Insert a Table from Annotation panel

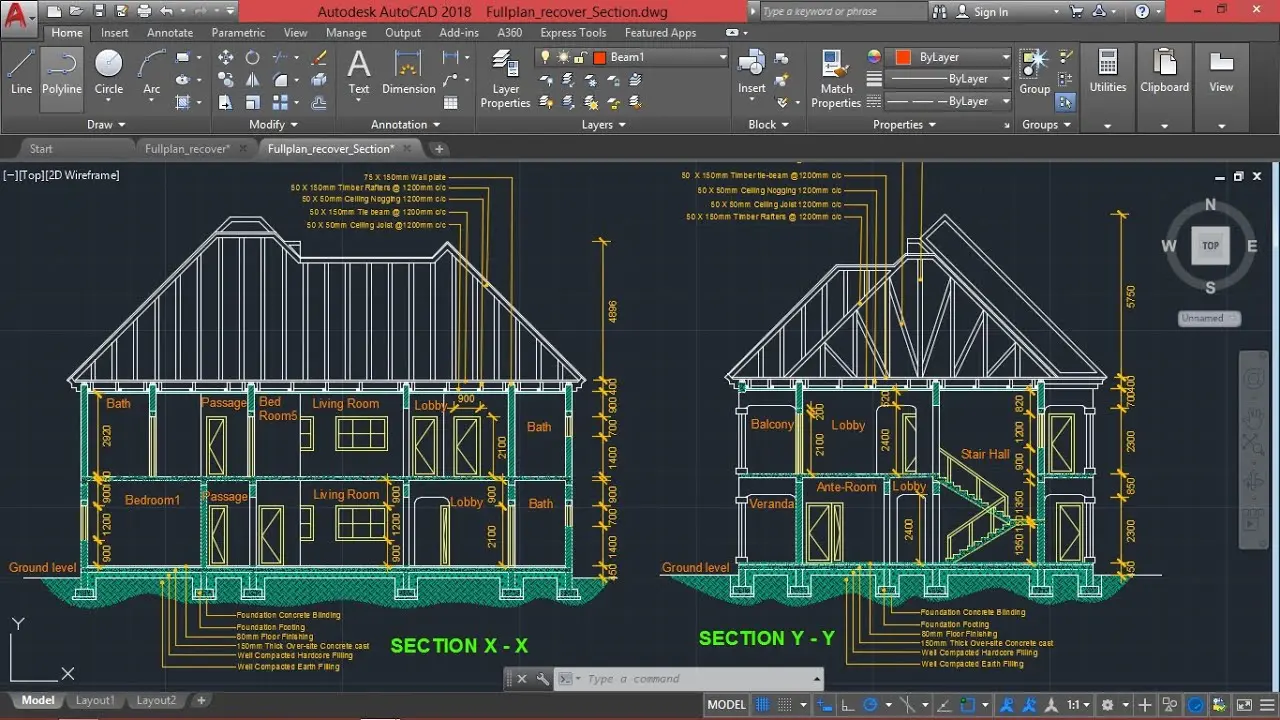pyautogui.click(x=451, y=102)
